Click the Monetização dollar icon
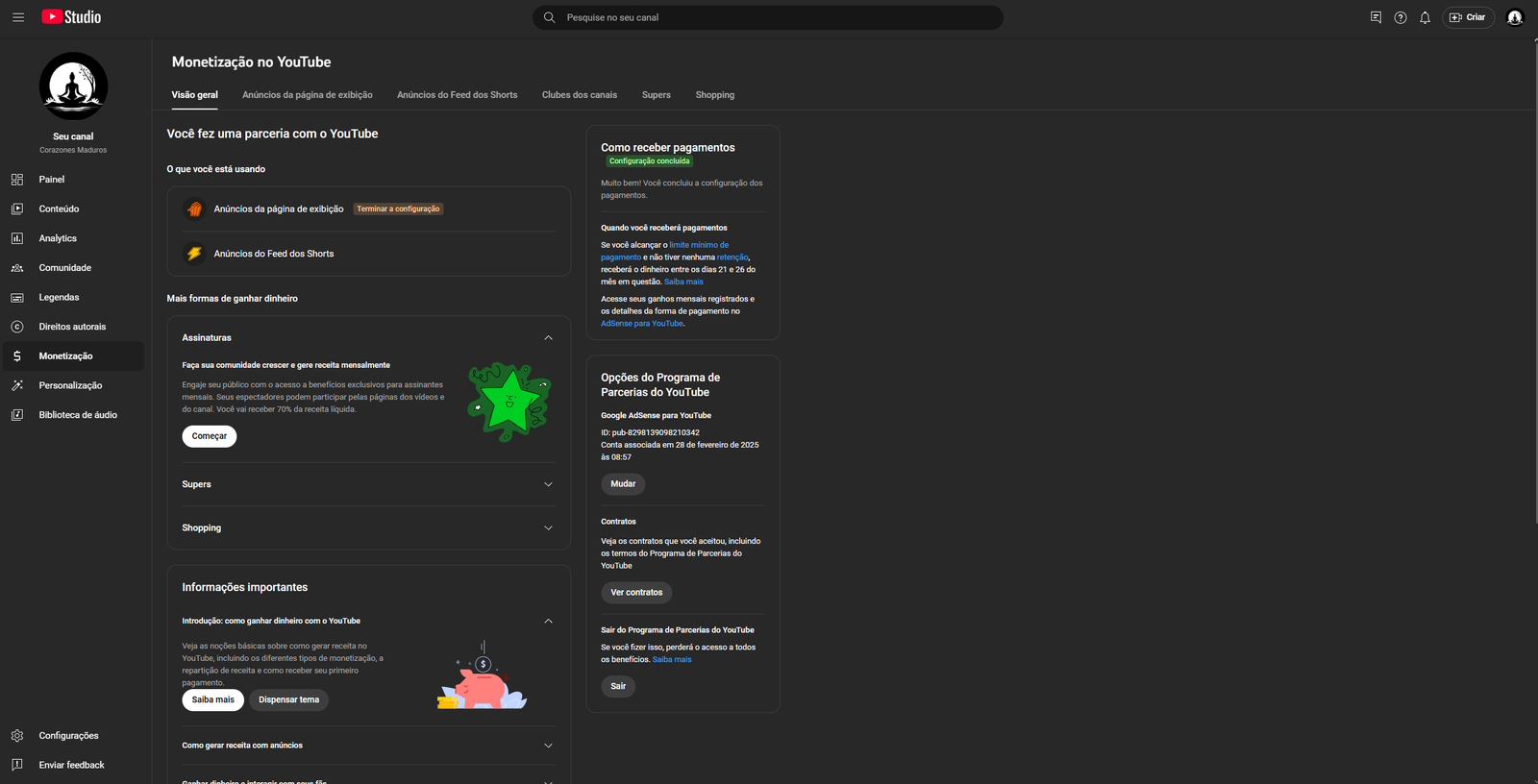The height and width of the screenshot is (784, 1538). 17,356
